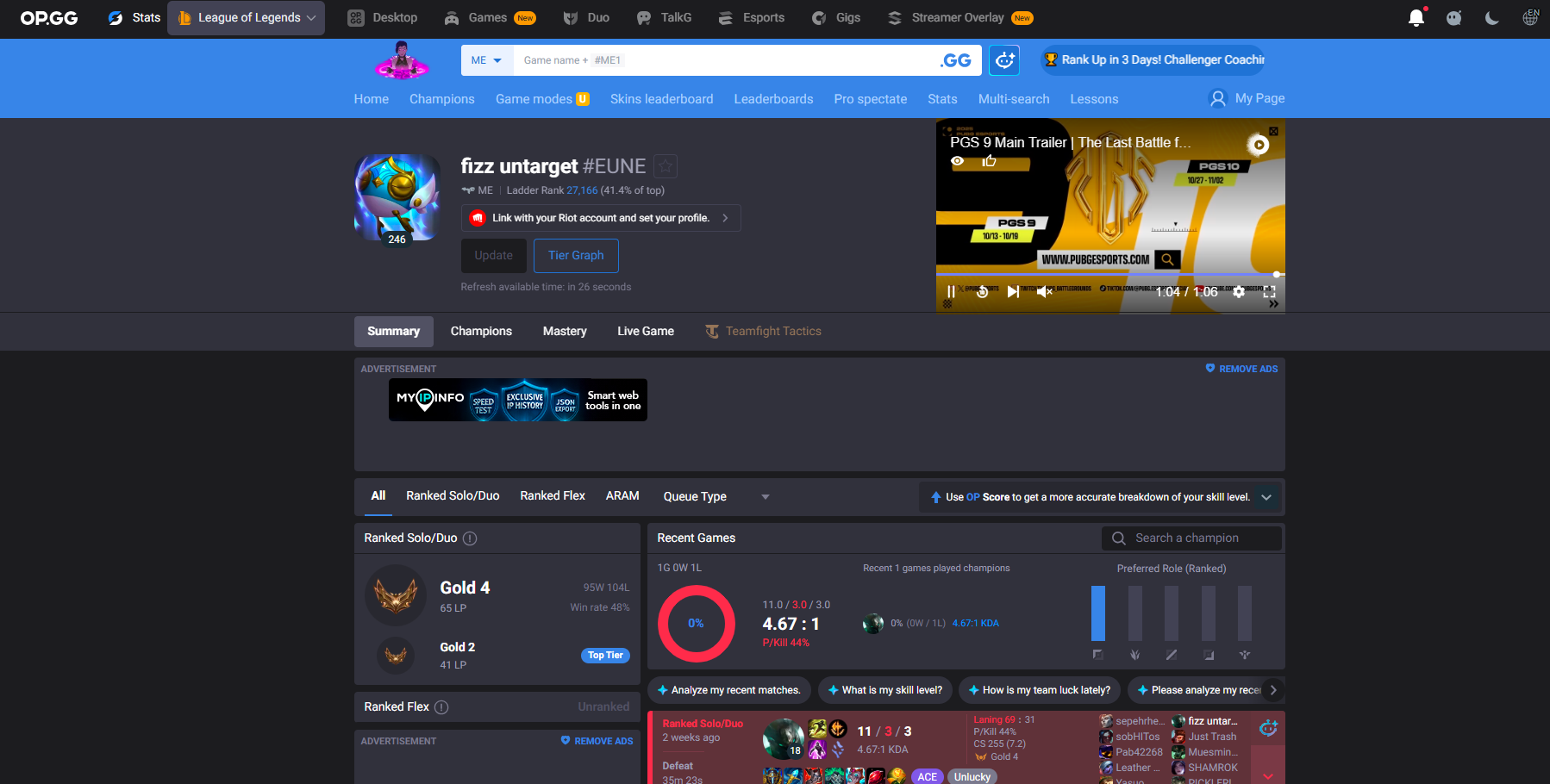Screen dimensions: 1550x784
Task: Click the AI assistant robot icon beside the match
Action: 1267,728
